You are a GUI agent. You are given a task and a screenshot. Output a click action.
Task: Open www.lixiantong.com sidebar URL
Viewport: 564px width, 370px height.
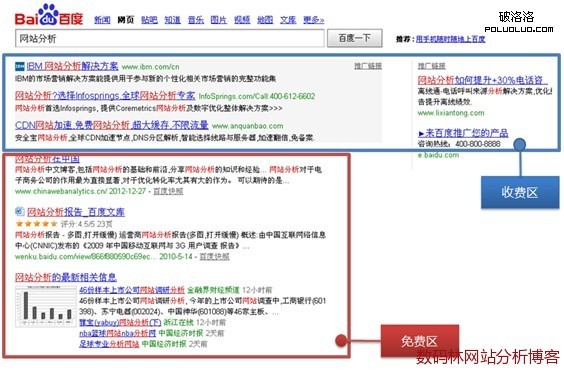coord(451,113)
